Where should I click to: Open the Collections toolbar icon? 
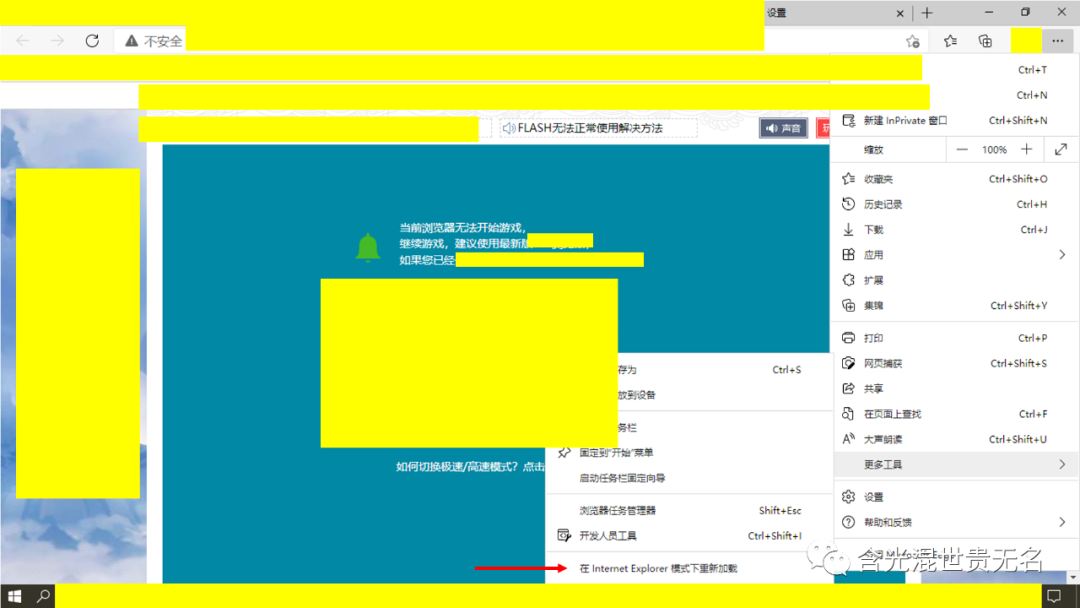985,41
